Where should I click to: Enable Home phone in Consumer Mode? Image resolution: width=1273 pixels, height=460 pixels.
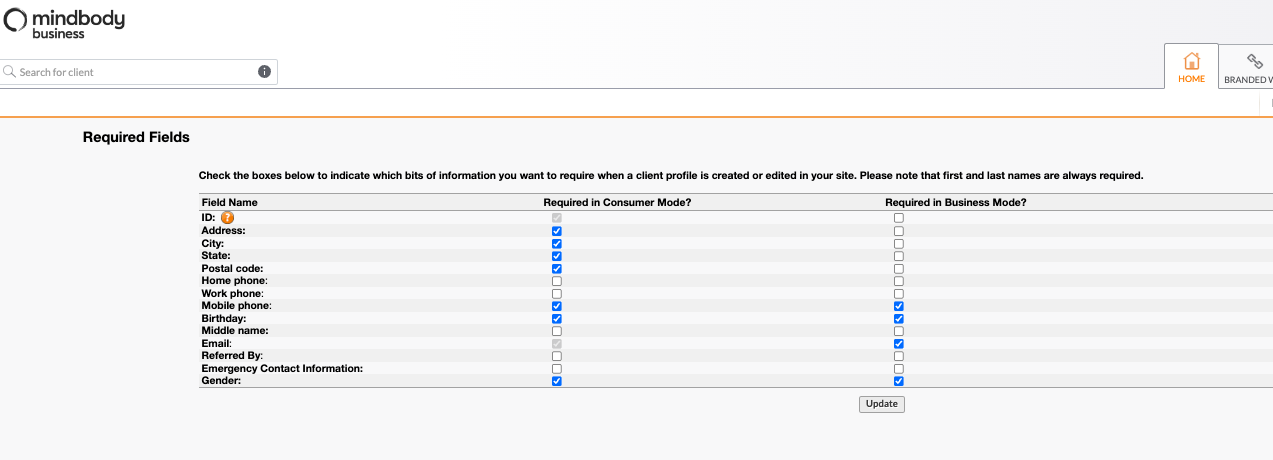(557, 281)
